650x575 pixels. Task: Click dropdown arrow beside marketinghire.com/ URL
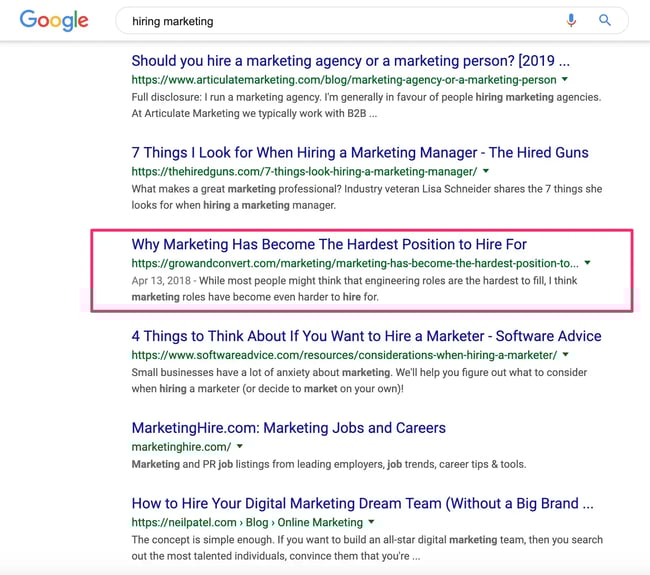click(240, 446)
